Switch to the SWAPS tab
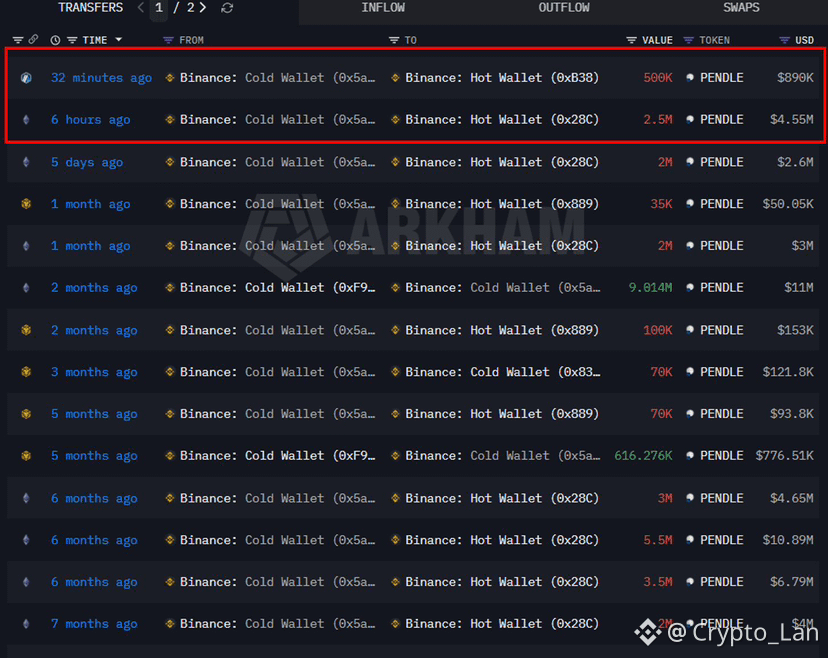This screenshot has width=828, height=658. coord(741,8)
